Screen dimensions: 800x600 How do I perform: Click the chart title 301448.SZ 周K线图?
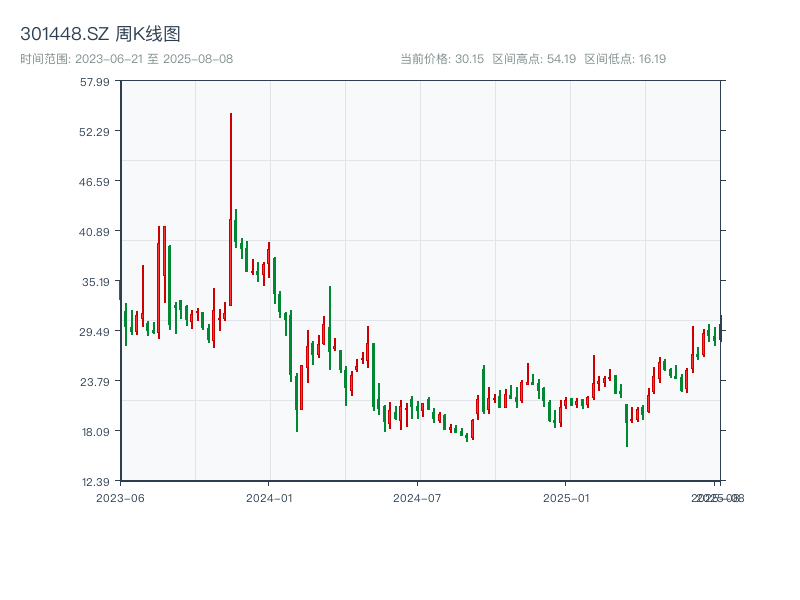(100, 34)
